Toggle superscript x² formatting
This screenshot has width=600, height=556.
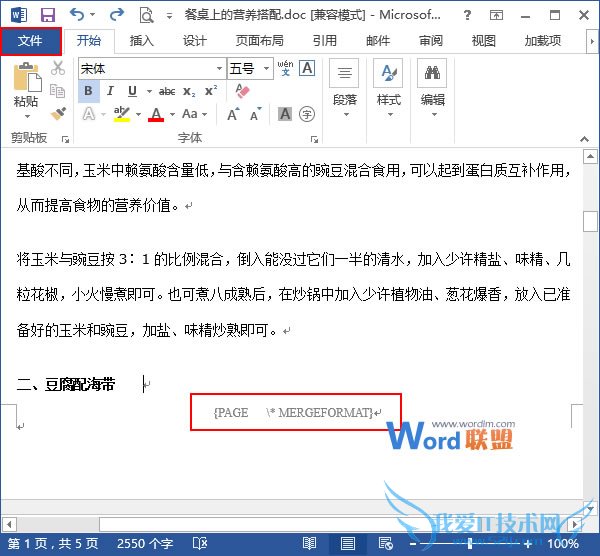coord(211,91)
